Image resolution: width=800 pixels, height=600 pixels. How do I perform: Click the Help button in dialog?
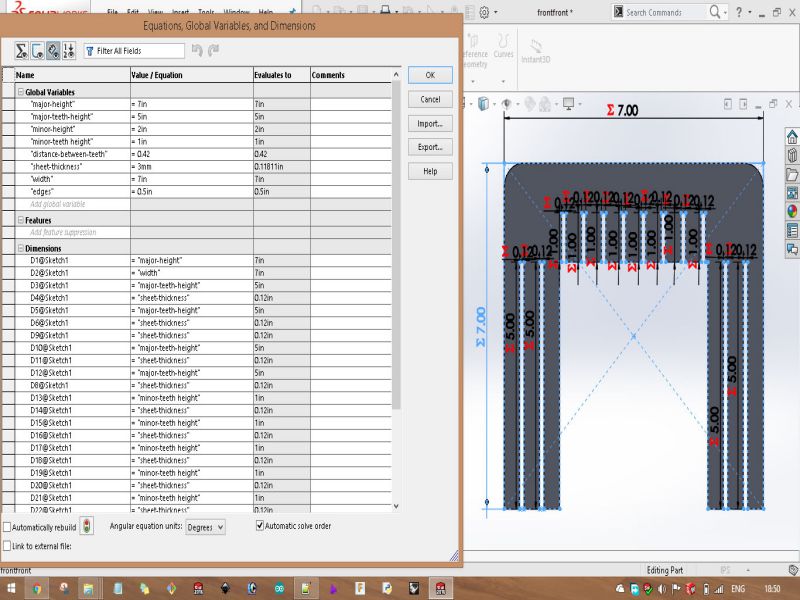pos(430,171)
